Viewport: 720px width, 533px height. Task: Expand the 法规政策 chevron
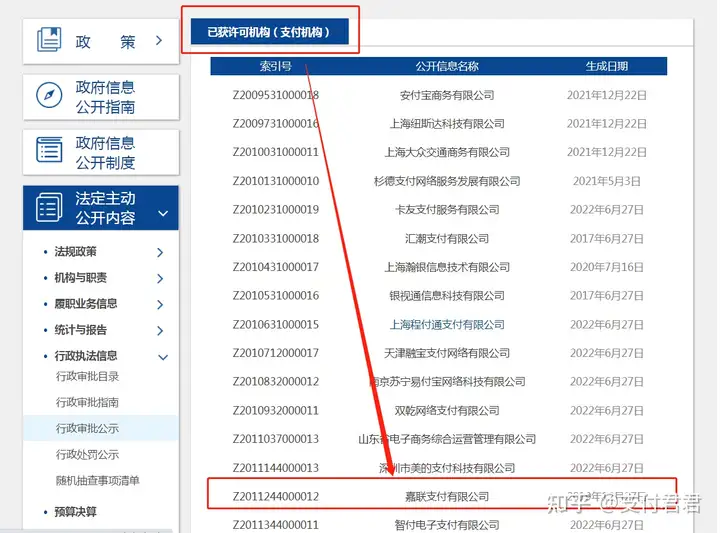[x=160, y=252]
